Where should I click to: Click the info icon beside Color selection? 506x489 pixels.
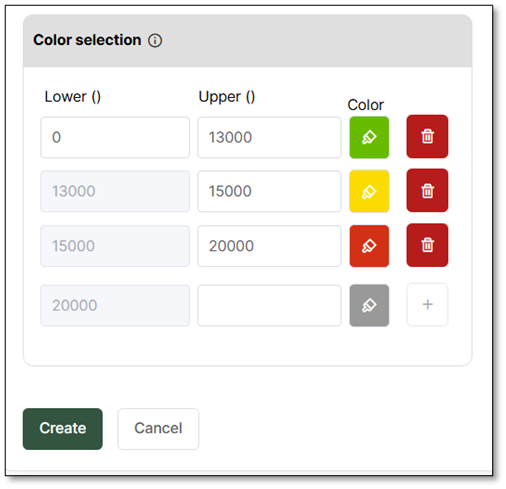(x=155, y=41)
